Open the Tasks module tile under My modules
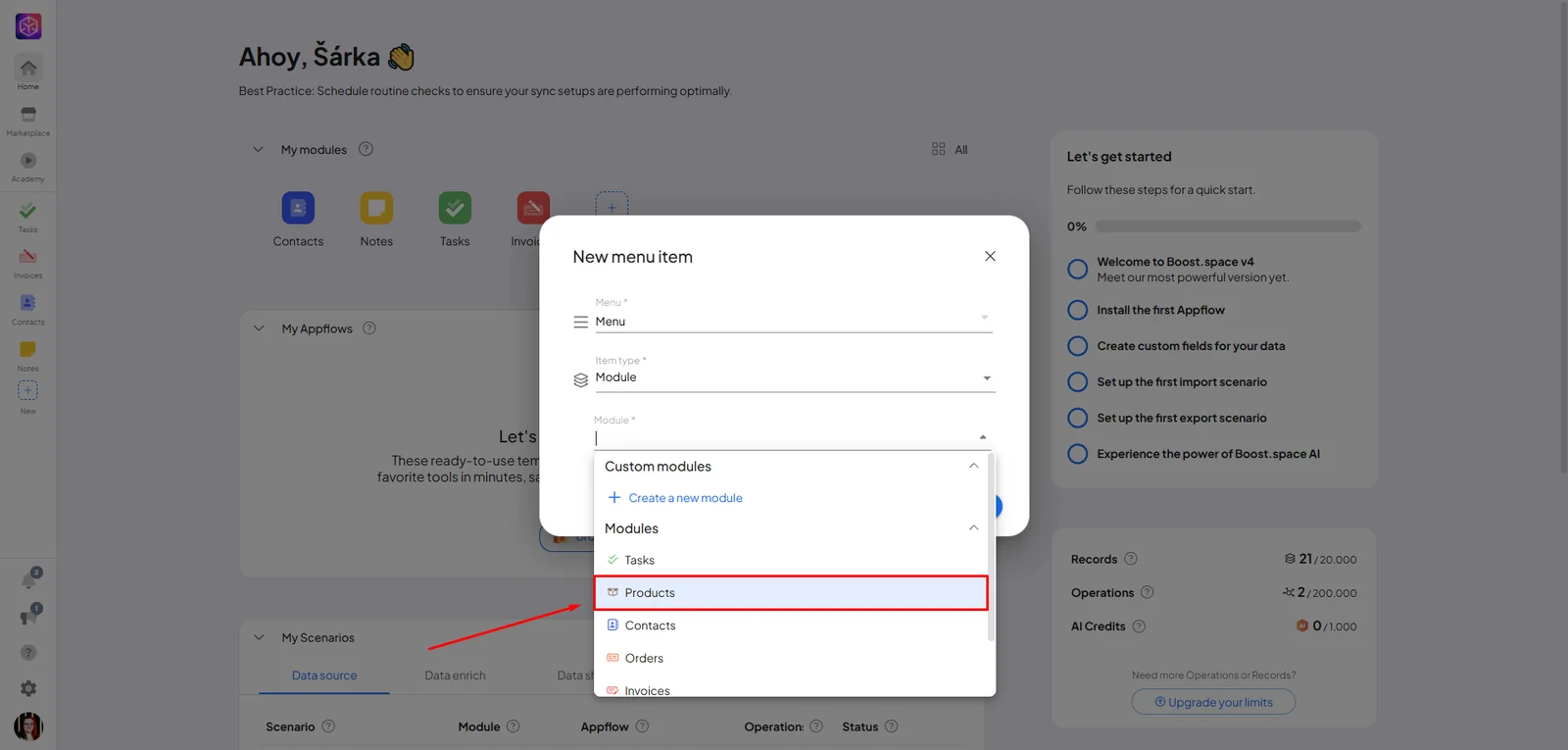The width and height of the screenshot is (1568, 750). click(455, 220)
